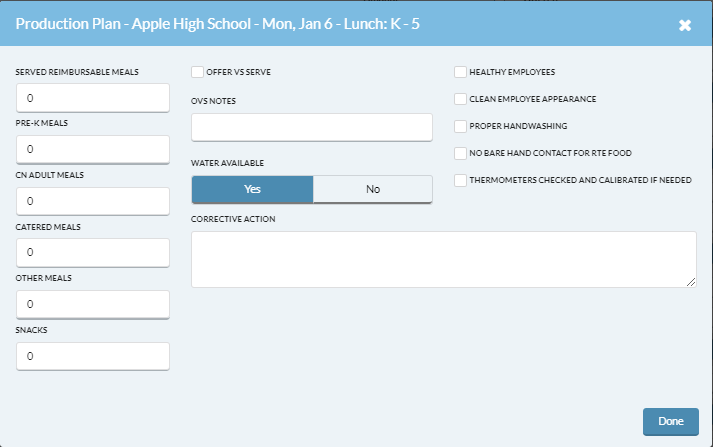Close the Production Plan dialog with X

click(685, 25)
